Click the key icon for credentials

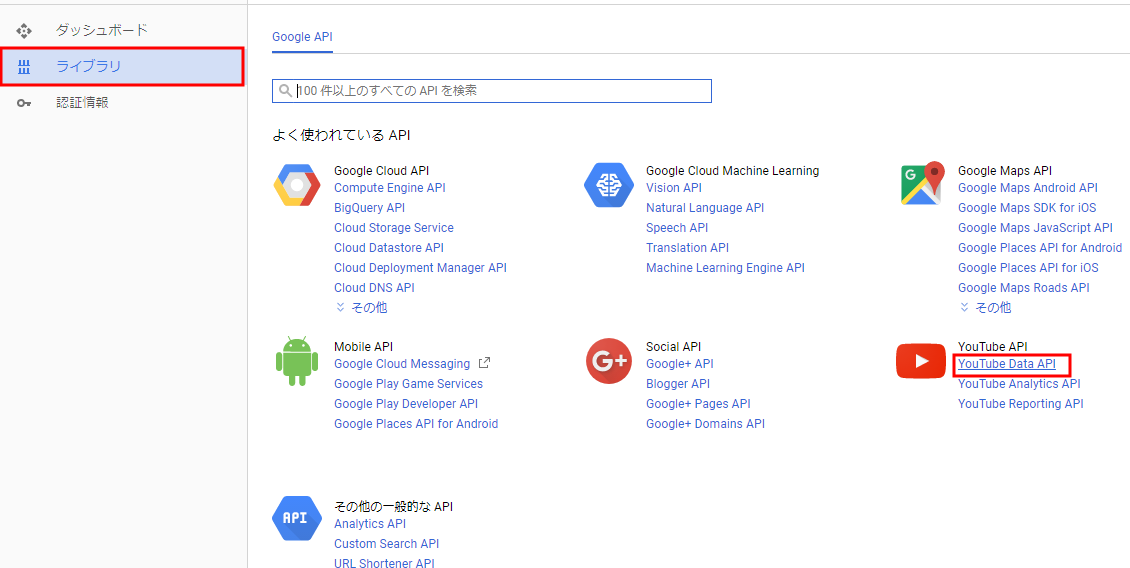click(x=24, y=103)
